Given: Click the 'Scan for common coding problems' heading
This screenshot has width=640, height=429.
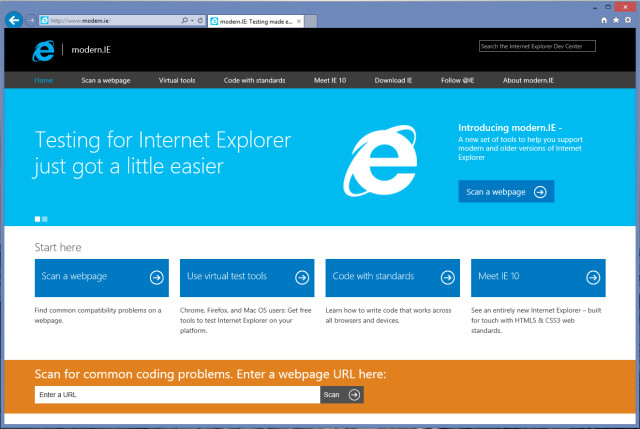Looking at the screenshot, I should click(x=210, y=374).
